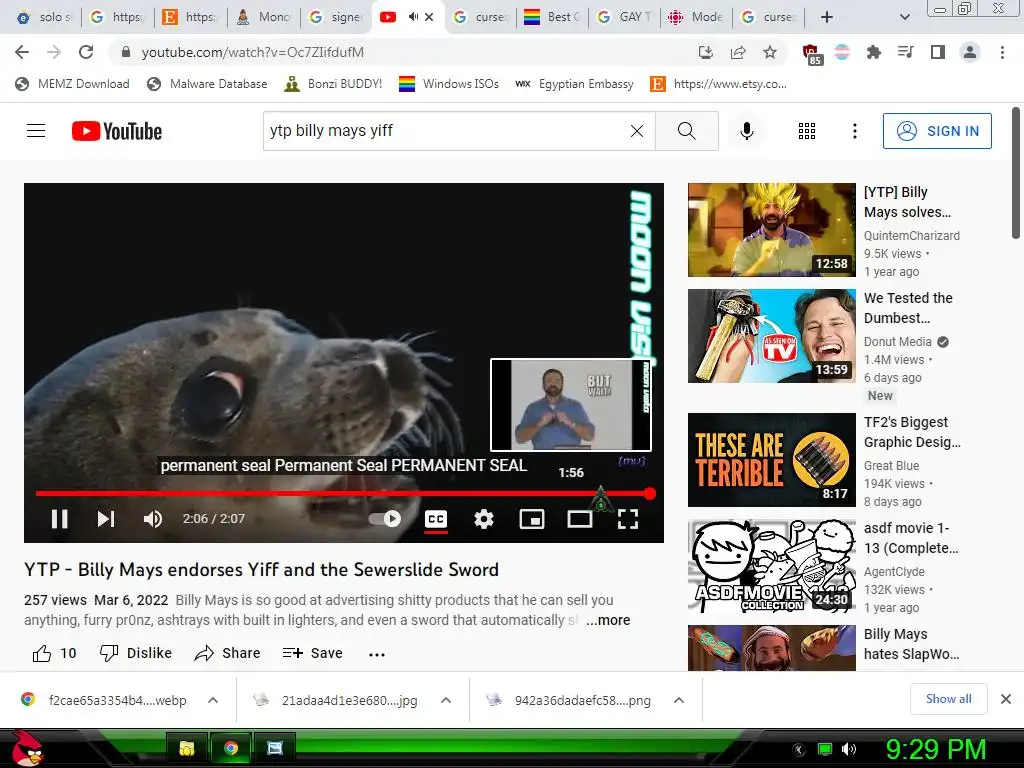Toggle closed captions CC button
1024x768 pixels.
[436, 519]
